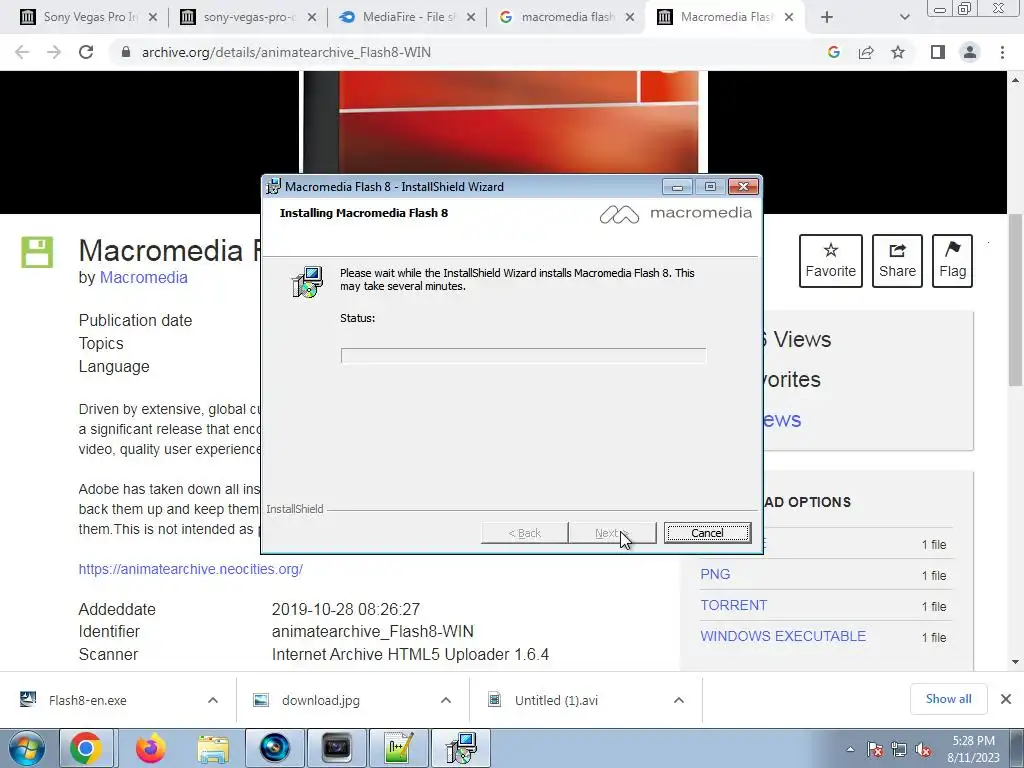Open the Windows Start menu
Image resolution: width=1024 pixels, height=768 pixels.
click(26, 748)
